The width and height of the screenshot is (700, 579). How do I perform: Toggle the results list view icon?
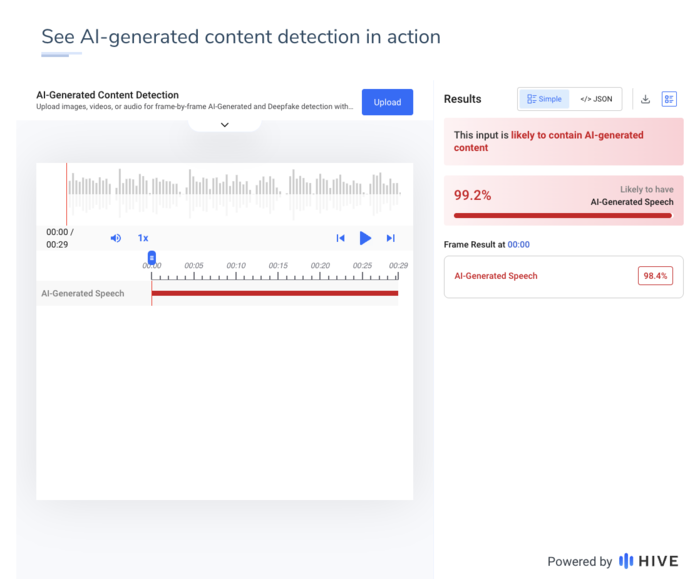[x=669, y=99]
